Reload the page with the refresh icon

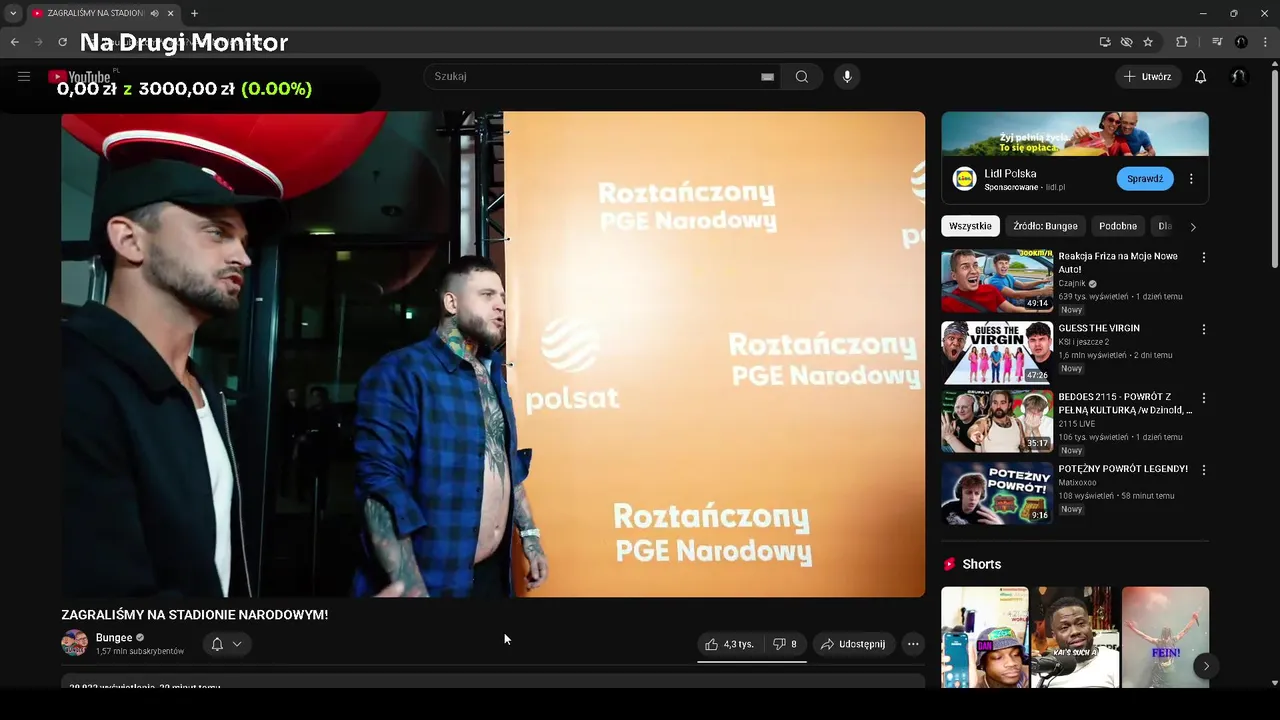(62, 42)
